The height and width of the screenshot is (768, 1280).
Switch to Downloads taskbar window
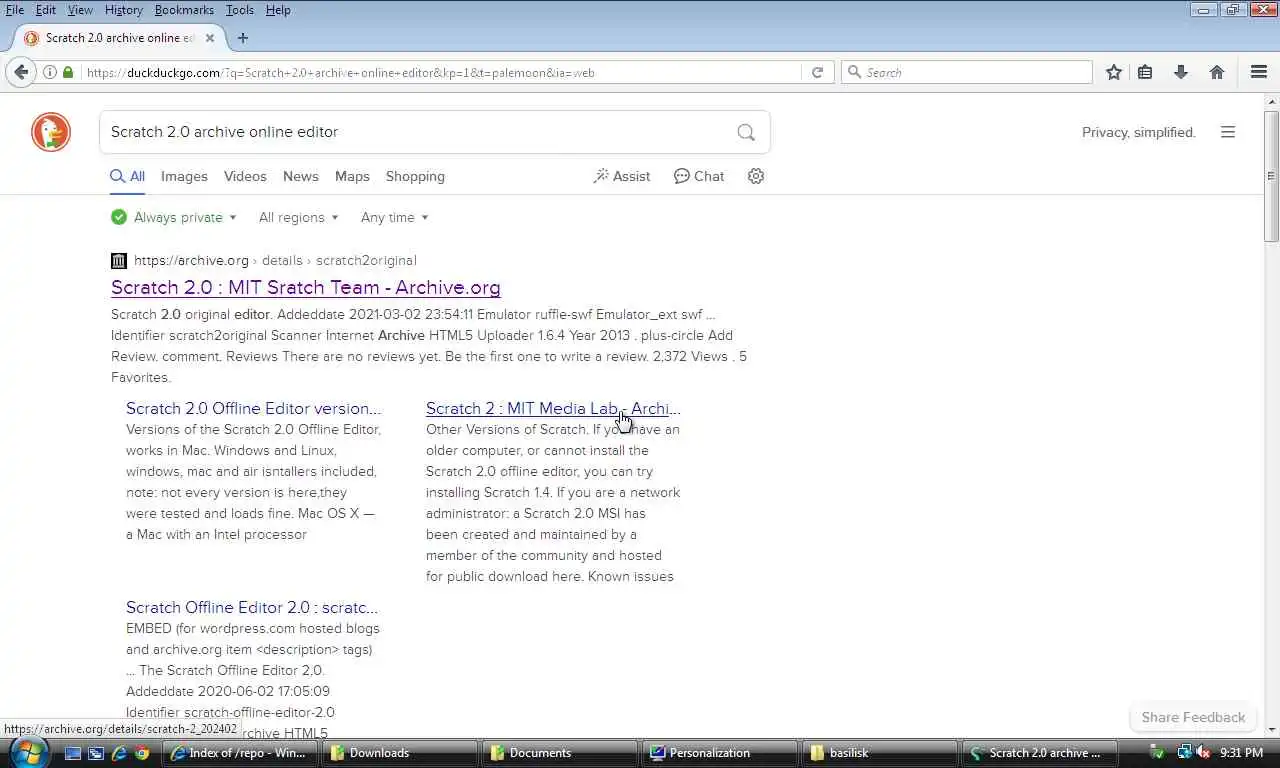400,752
